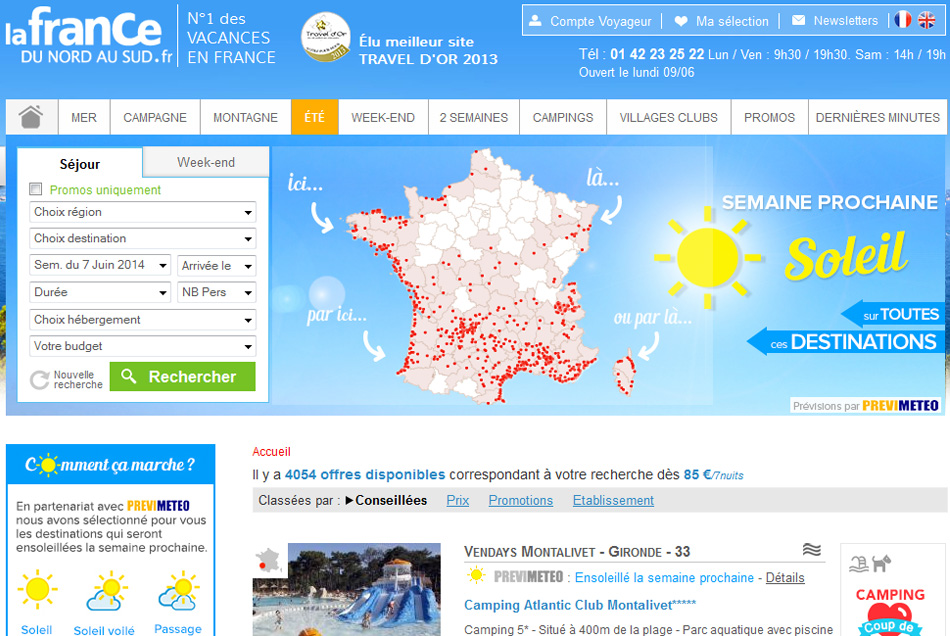View the swimming pool amenity icon

[859, 564]
